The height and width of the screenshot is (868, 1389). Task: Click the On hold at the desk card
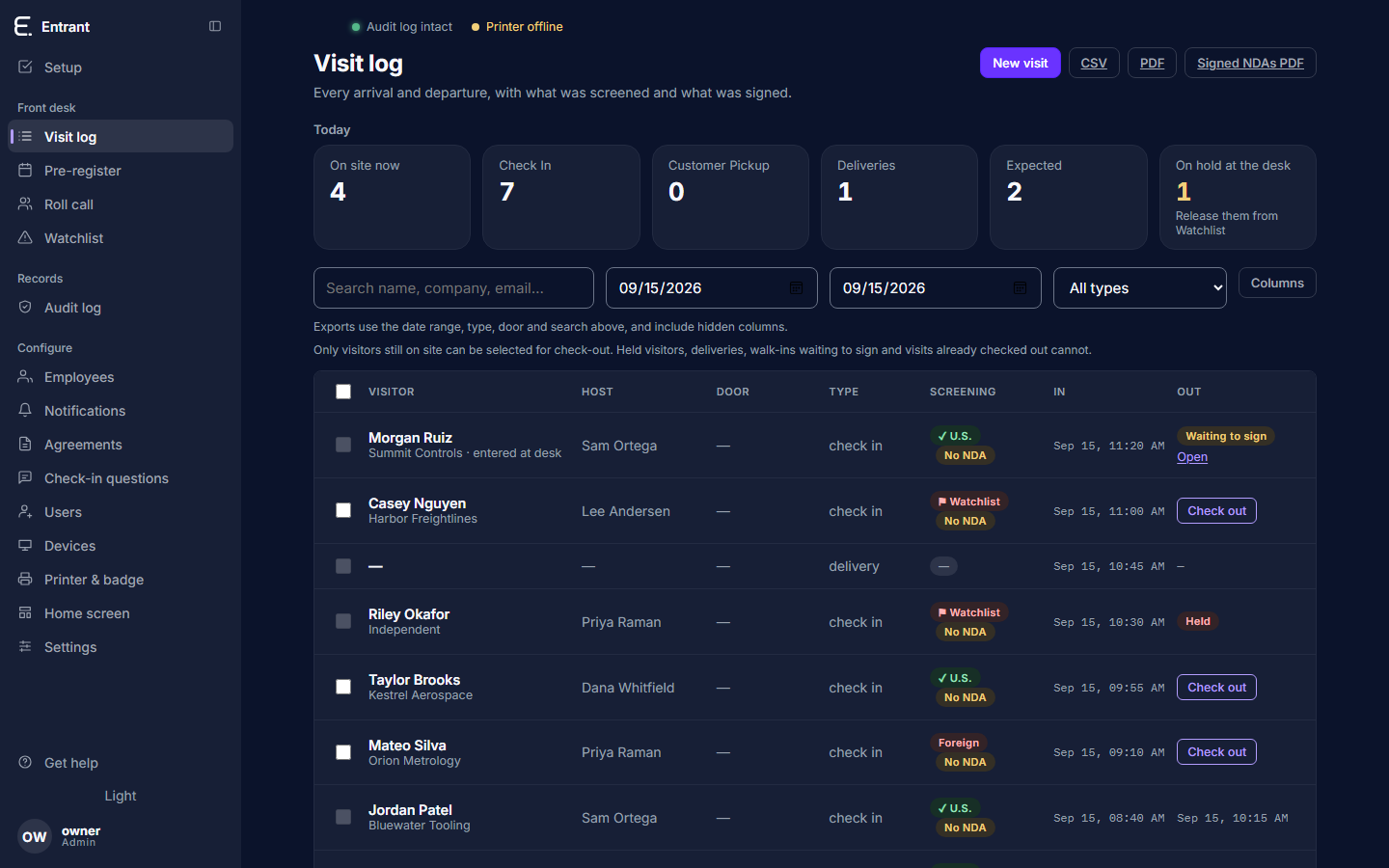point(1238,197)
